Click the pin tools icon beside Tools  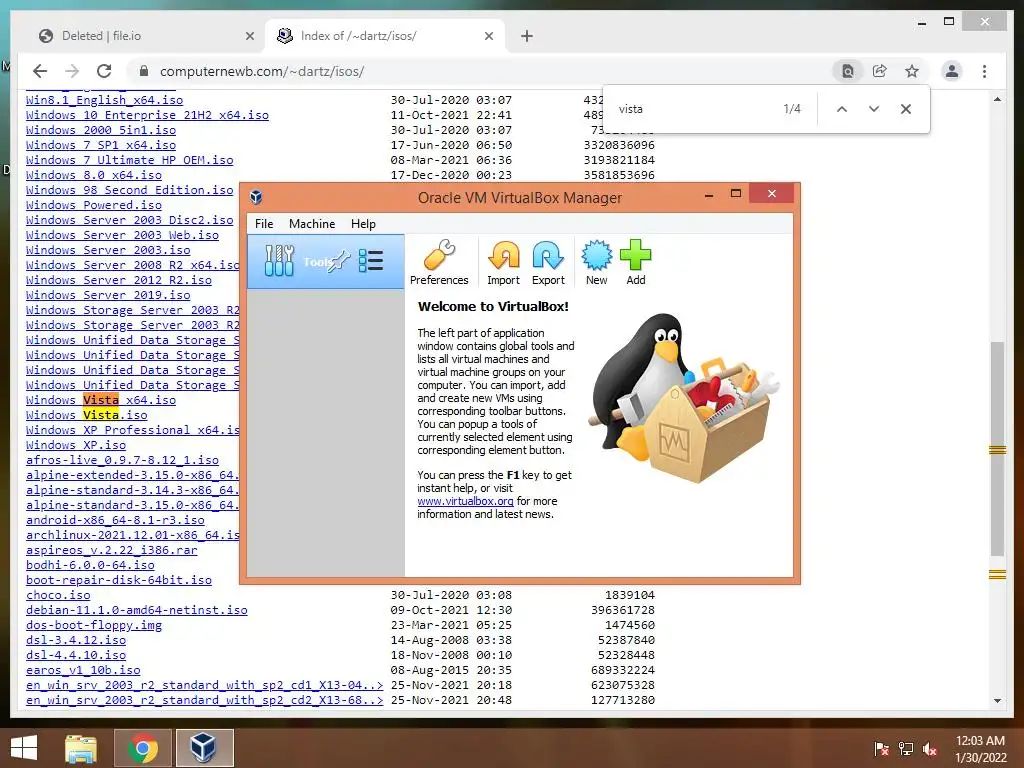pyautogui.click(x=338, y=261)
